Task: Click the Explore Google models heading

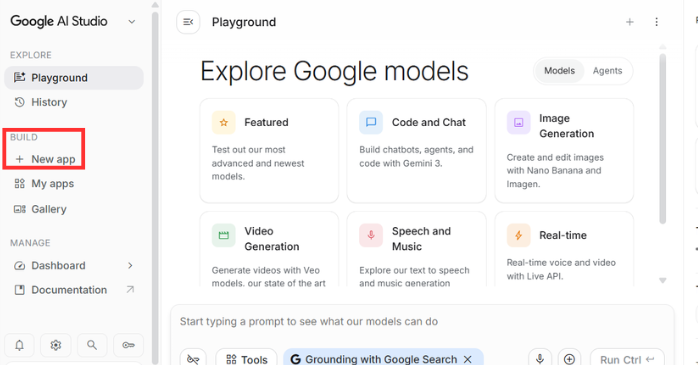Action: pos(334,71)
